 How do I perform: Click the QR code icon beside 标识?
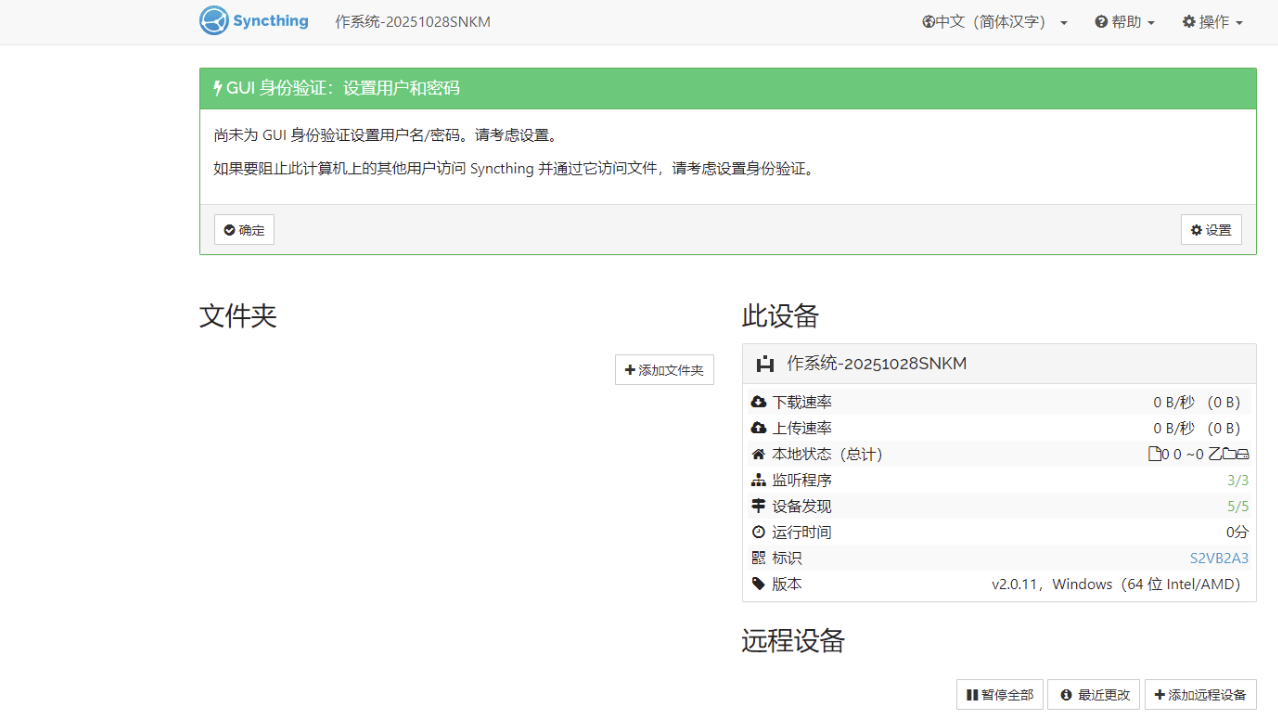point(759,557)
